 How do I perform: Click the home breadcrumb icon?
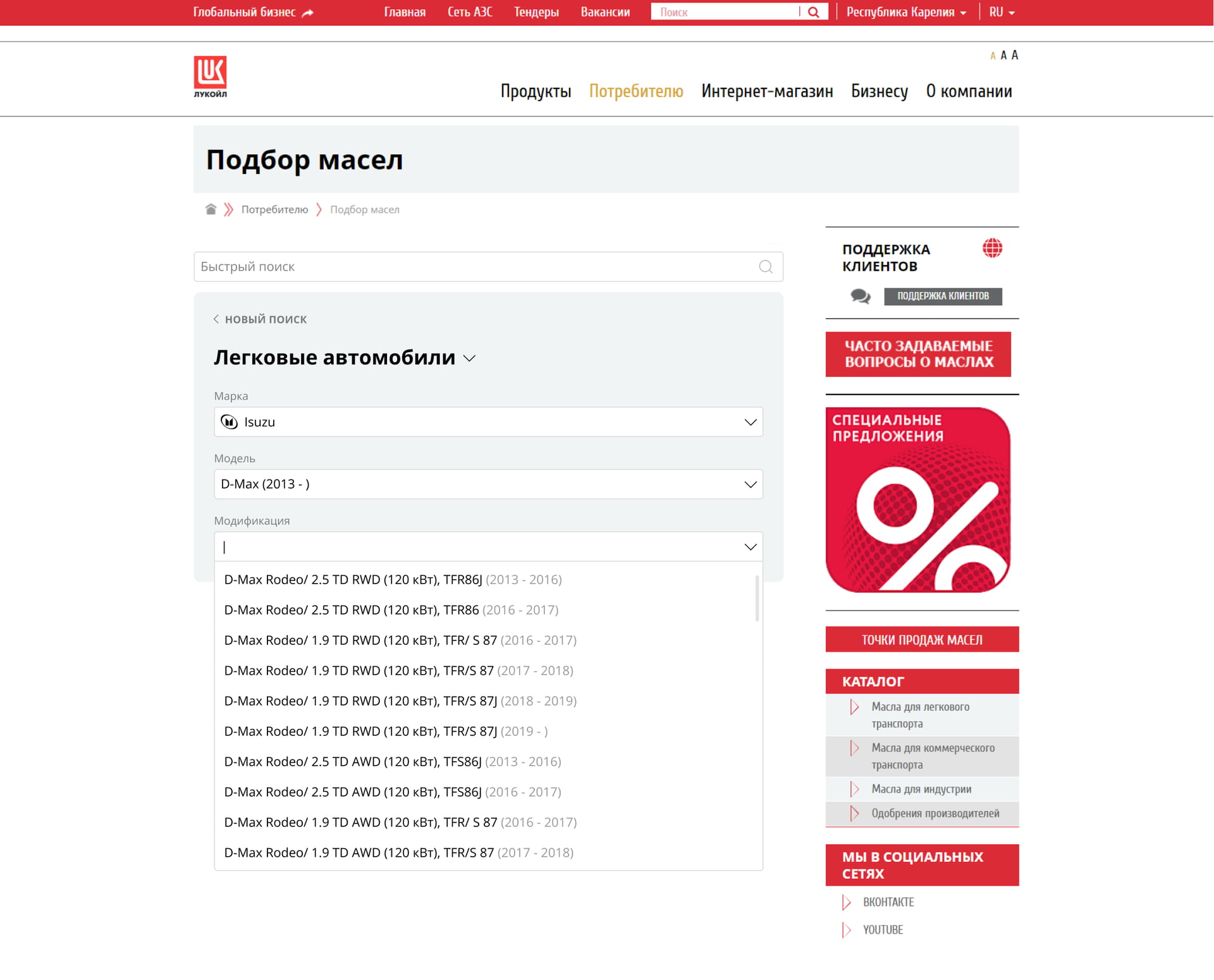coord(211,209)
